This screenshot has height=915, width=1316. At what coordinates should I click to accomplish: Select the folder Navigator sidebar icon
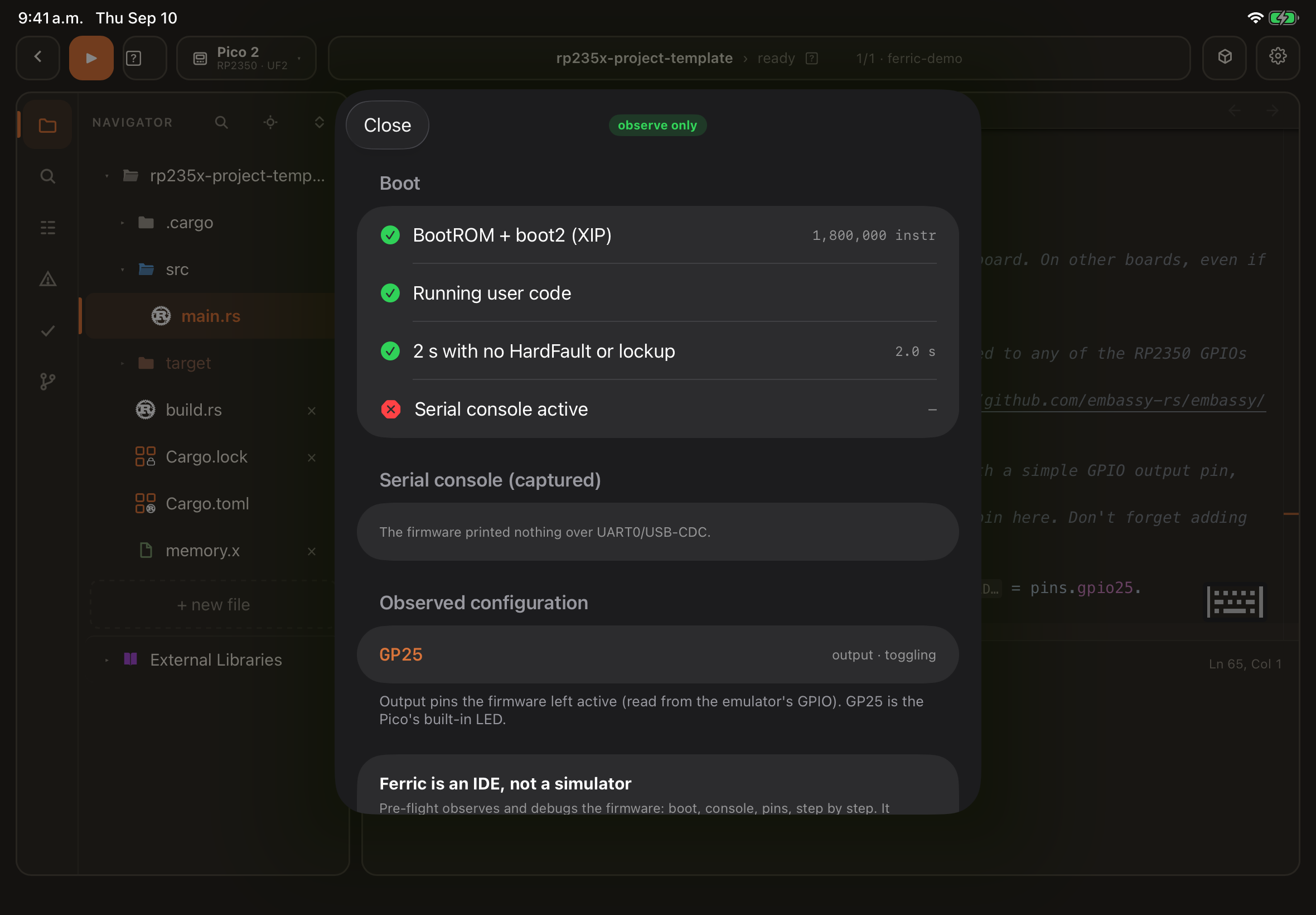pos(47,125)
